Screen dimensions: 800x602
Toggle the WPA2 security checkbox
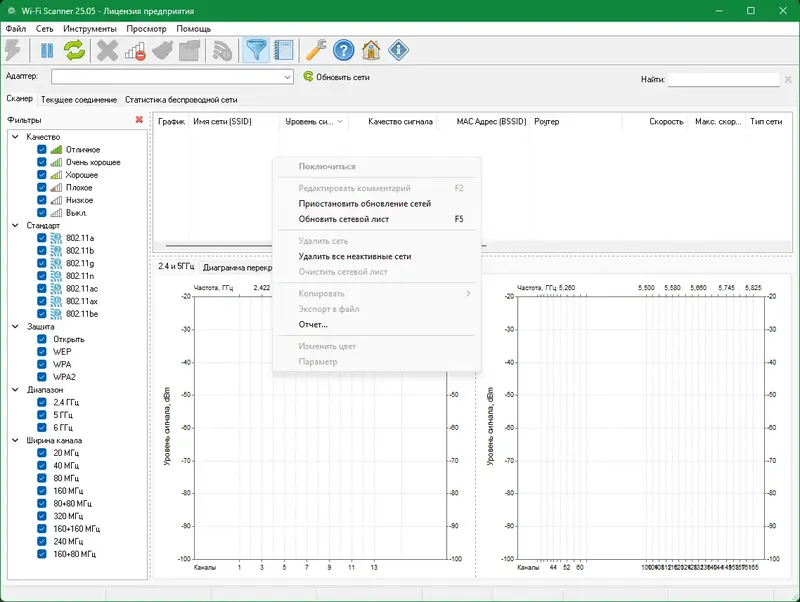click(x=42, y=377)
